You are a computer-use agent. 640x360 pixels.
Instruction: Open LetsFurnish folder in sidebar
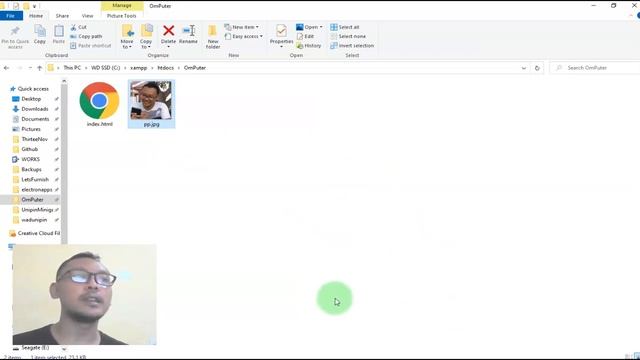(x=35, y=180)
